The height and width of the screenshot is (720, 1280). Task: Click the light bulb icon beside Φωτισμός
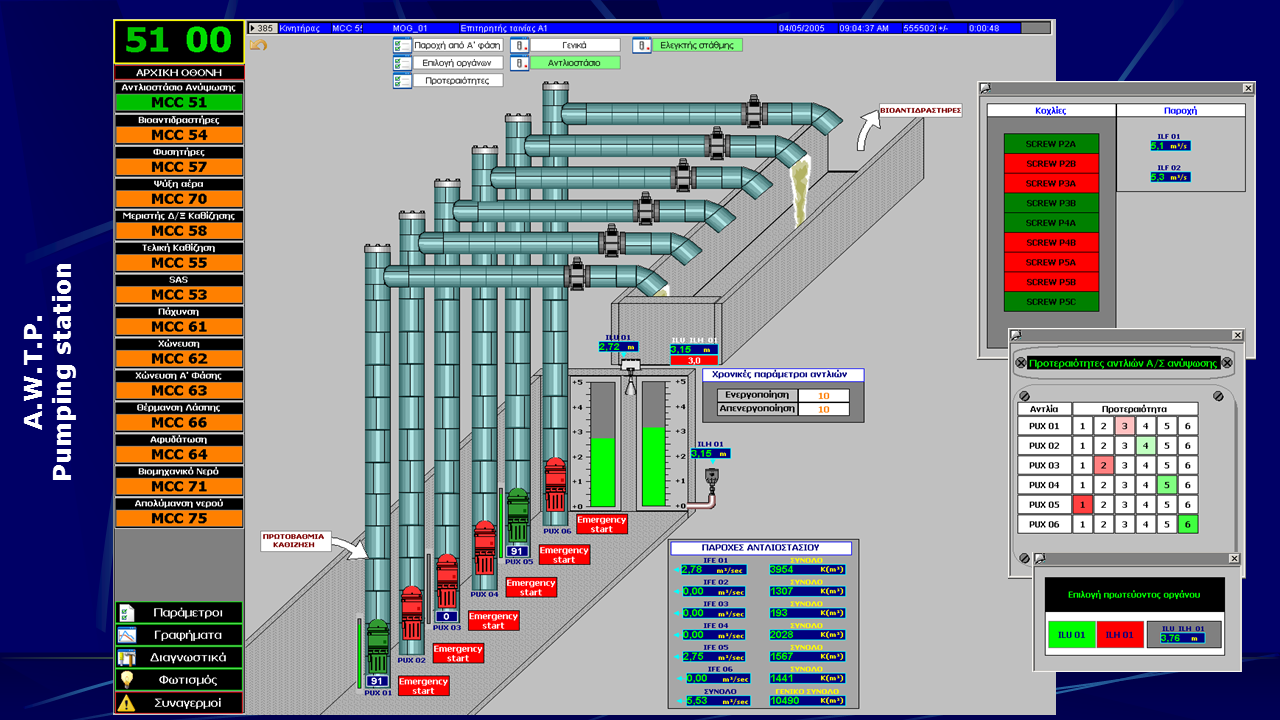pyautogui.click(x=127, y=680)
